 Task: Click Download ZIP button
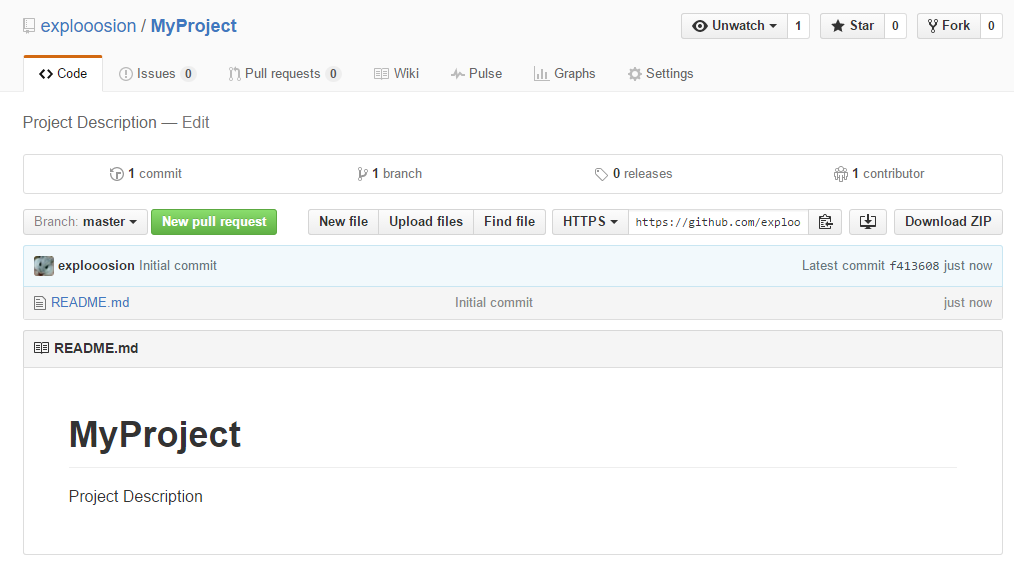click(x=948, y=222)
